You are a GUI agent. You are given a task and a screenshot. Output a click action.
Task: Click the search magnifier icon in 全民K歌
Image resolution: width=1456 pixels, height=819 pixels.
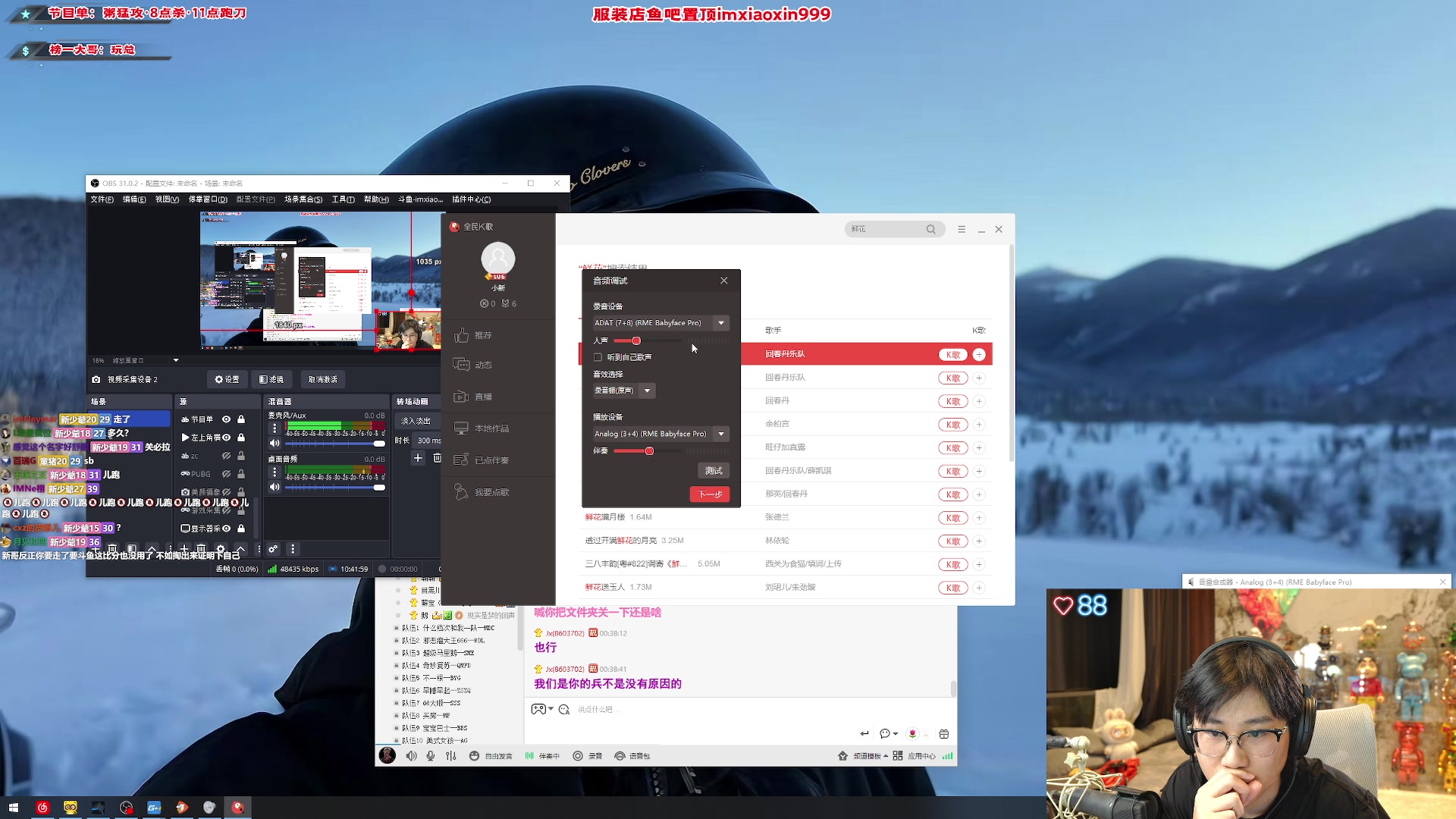(x=930, y=229)
